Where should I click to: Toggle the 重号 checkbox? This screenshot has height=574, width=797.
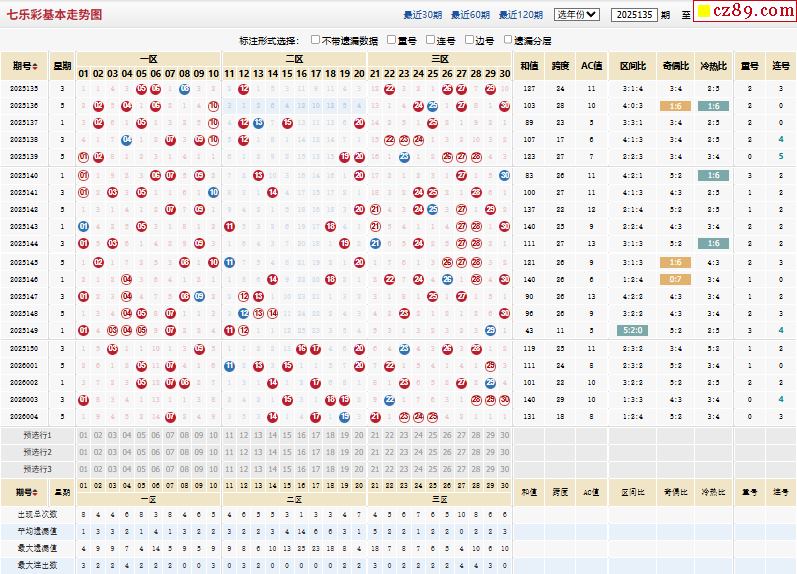click(390, 40)
